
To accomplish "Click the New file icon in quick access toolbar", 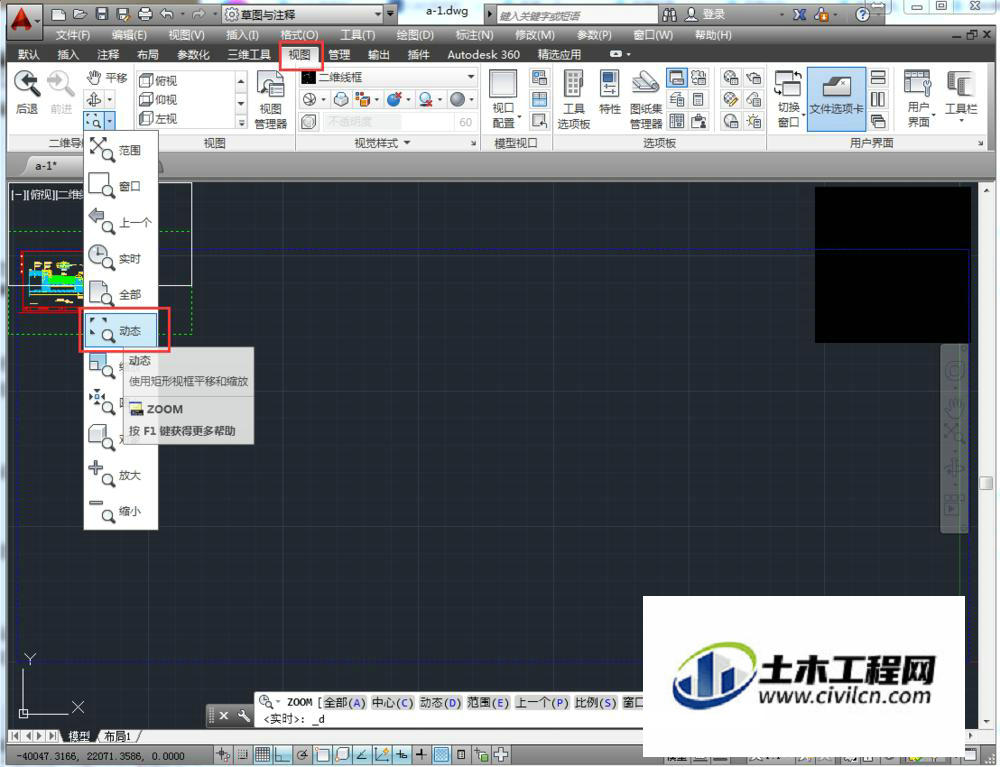I will coord(58,14).
